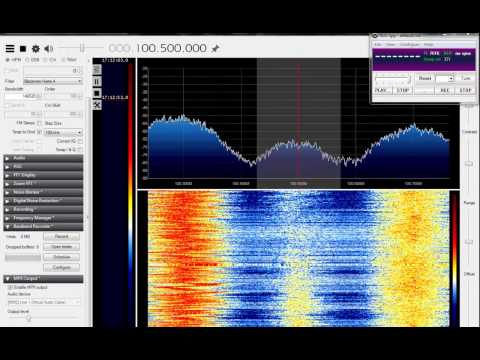Click the purple RDS Spy display area

coord(424,59)
